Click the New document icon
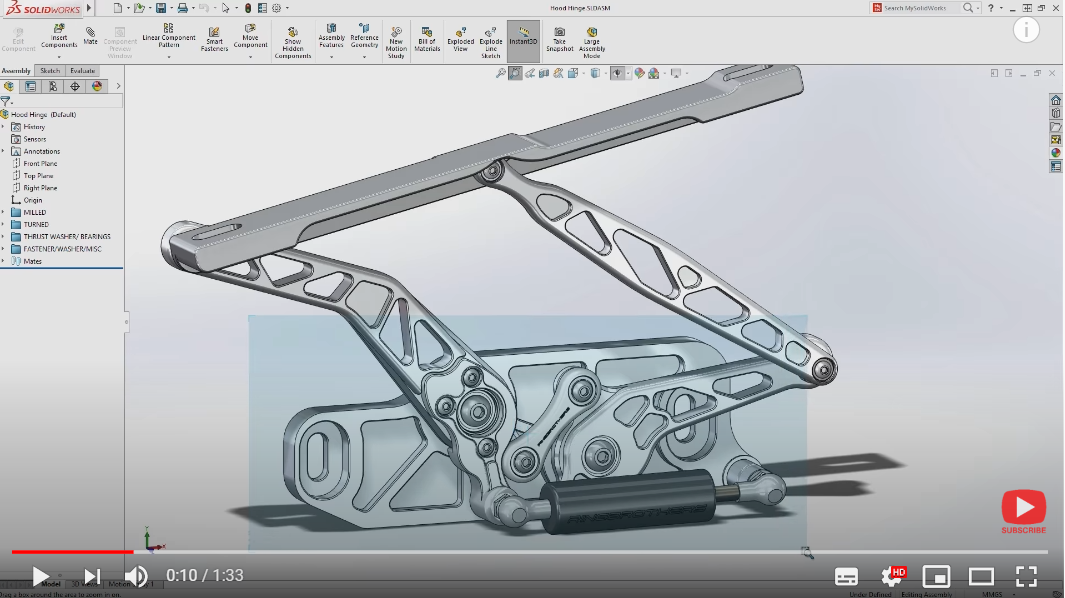Viewport: 1065px width, 598px height. 118,8
